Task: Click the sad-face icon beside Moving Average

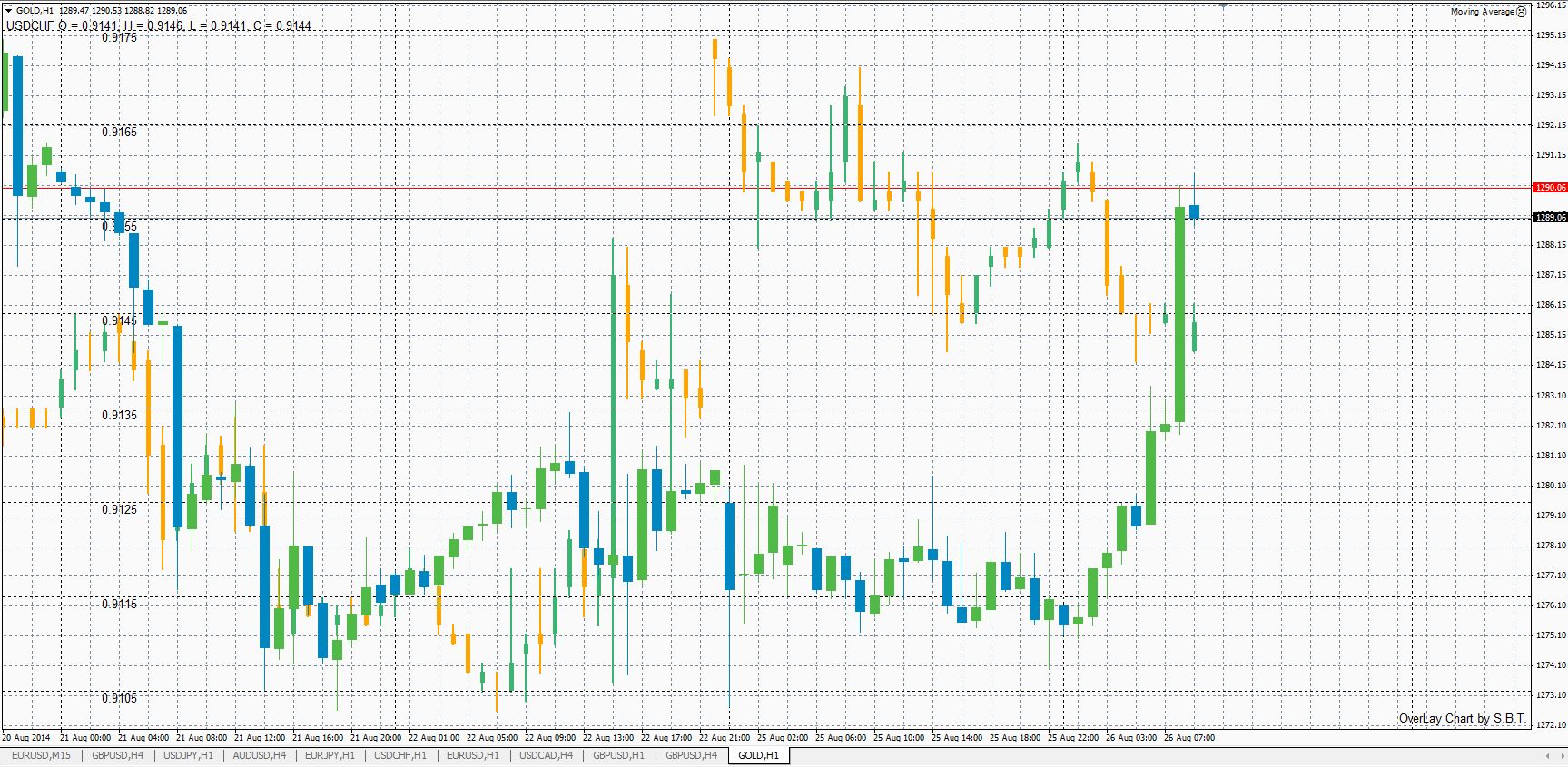Action: tap(1522, 12)
